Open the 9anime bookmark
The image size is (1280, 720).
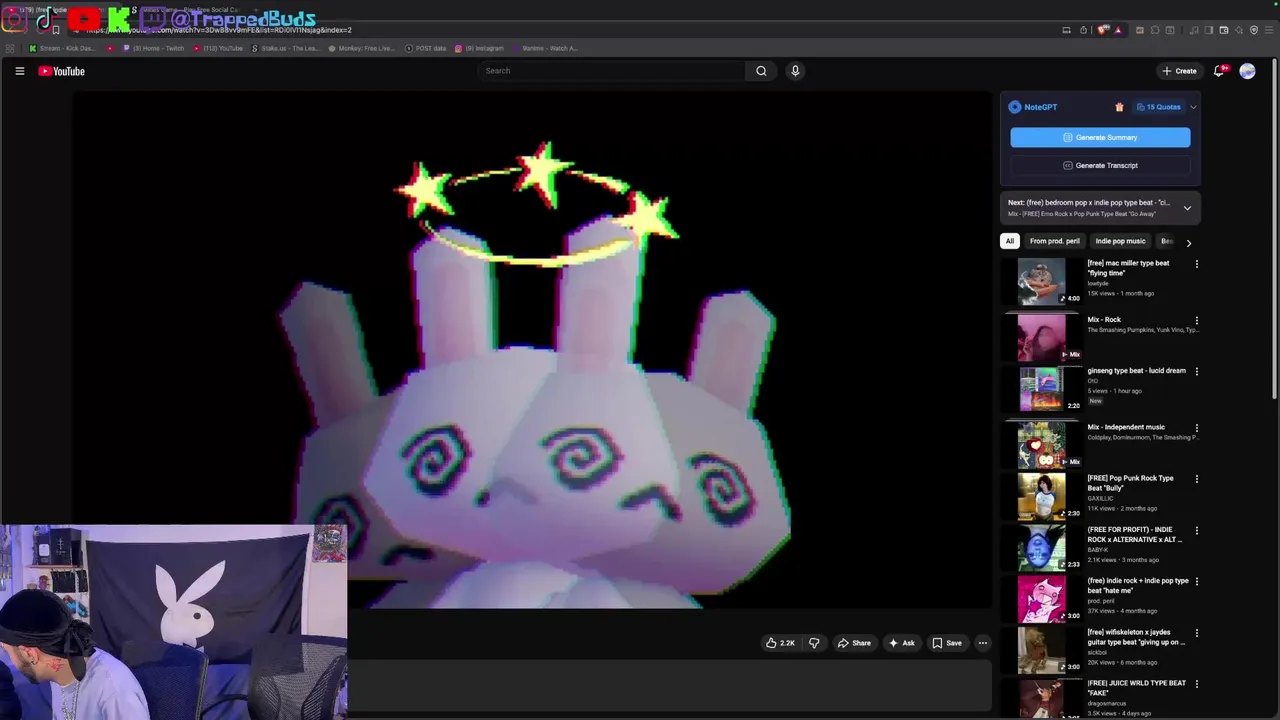tap(545, 48)
